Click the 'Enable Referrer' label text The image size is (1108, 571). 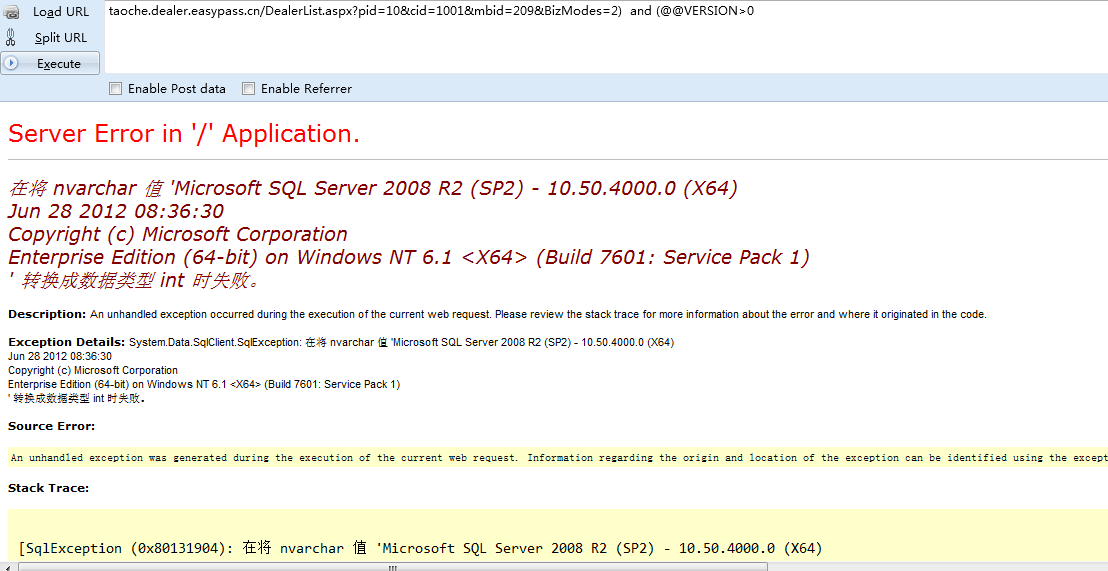coord(306,88)
